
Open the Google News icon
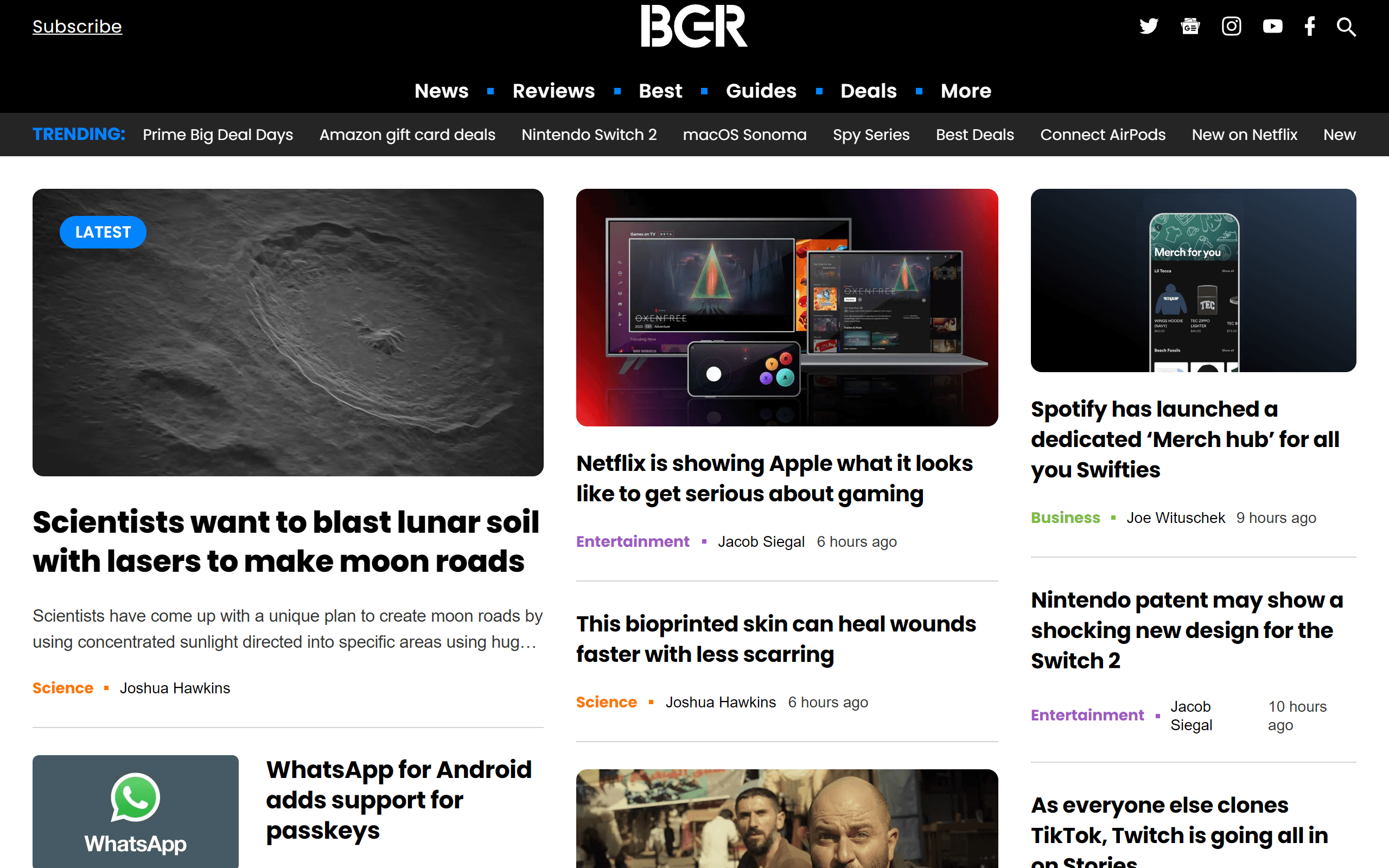(1190, 27)
